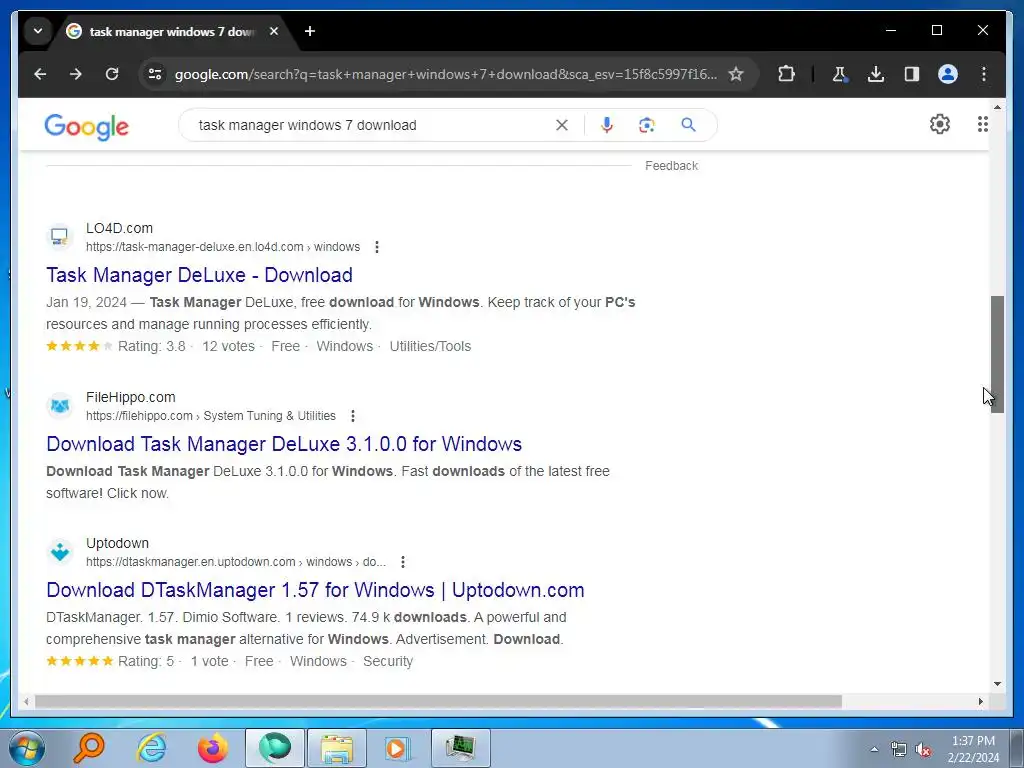Click the Uptodown site favicon
Viewport: 1024px width, 768px height.
59,552
